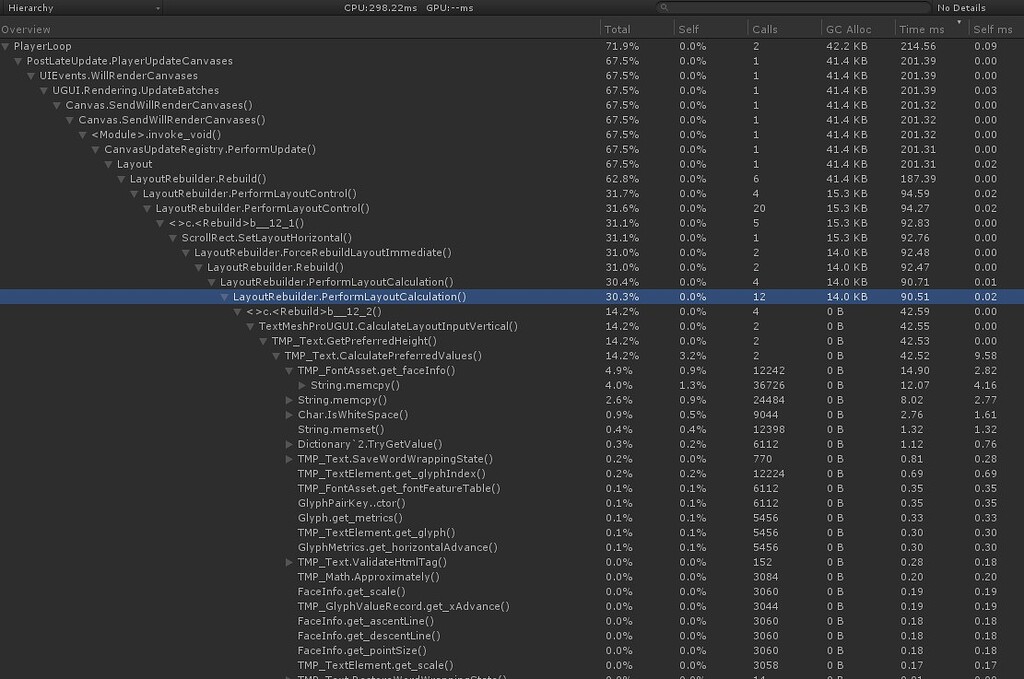This screenshot has height=679, width=1024.
Task: Collapse the highlighted LayoutRebuilder.PerformLayoutCalculation() node
Action: pyautogui.click(x=224, y=296)
